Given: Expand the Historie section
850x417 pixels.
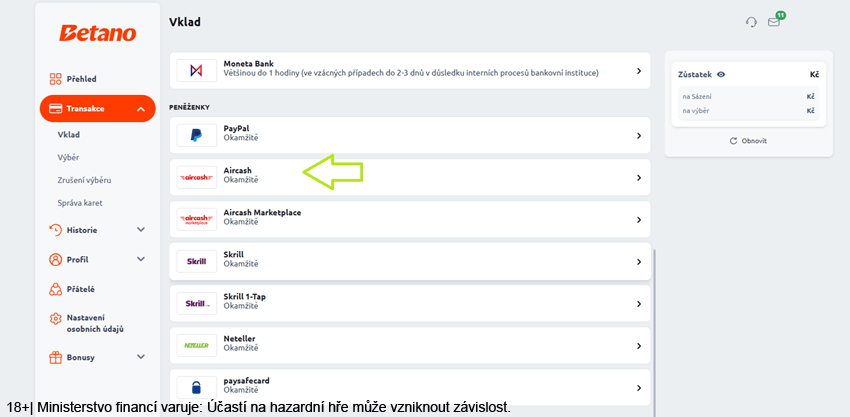Looking at the screenshot, I should coord(141,230).
